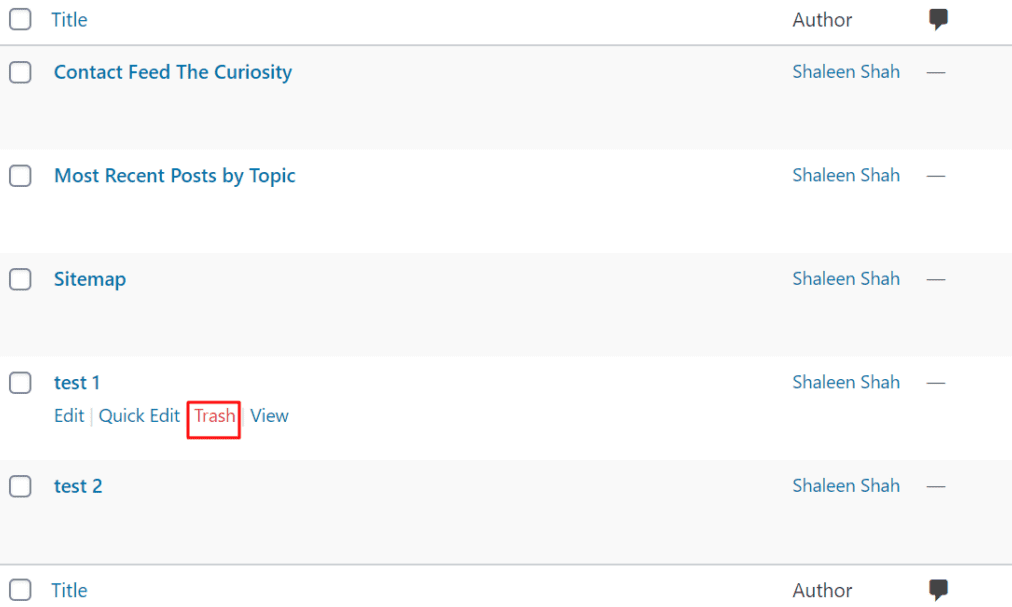Click Shaleen Shah author link for Sitemap
This screenshot has height=607, width=1012.
(x=846, y=279)
